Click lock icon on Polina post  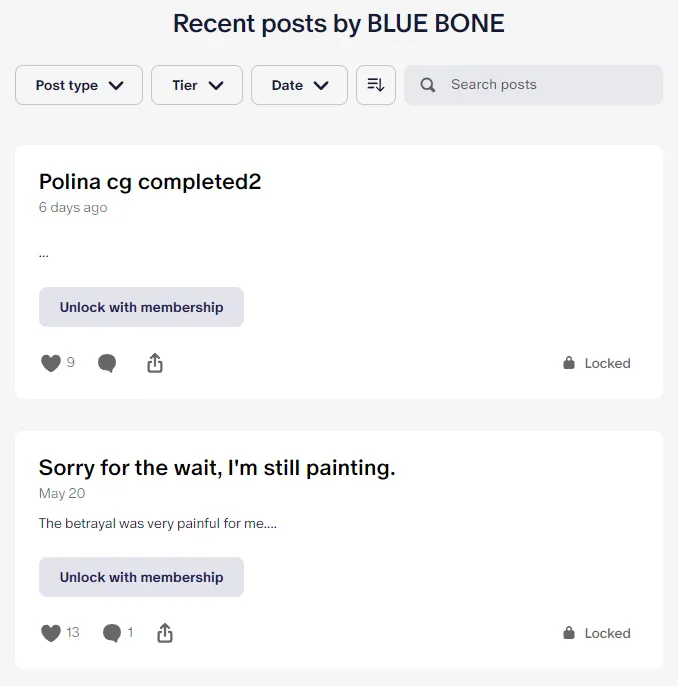(569, 363)
